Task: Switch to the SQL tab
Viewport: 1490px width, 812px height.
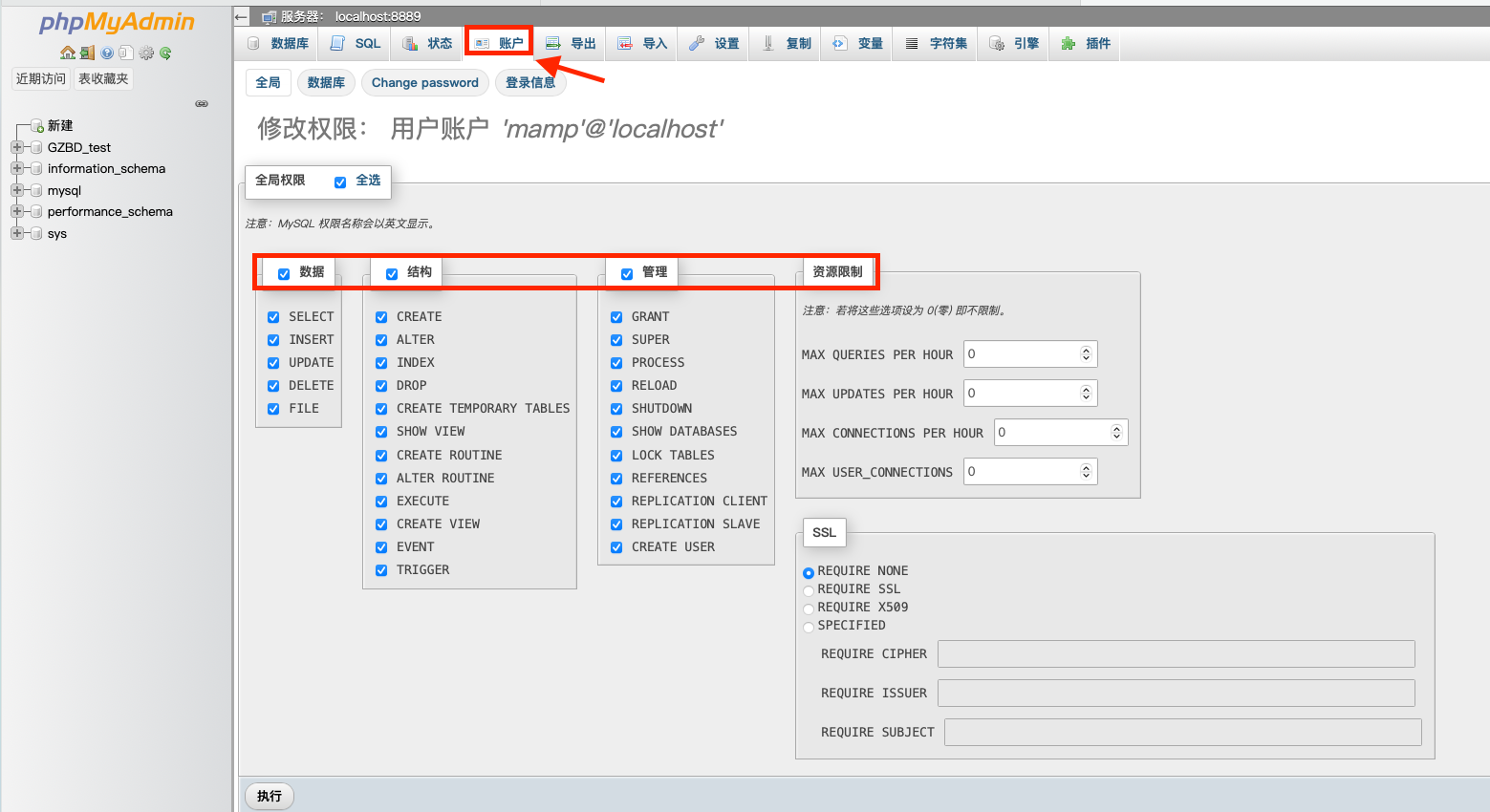Action: [356, 43]
